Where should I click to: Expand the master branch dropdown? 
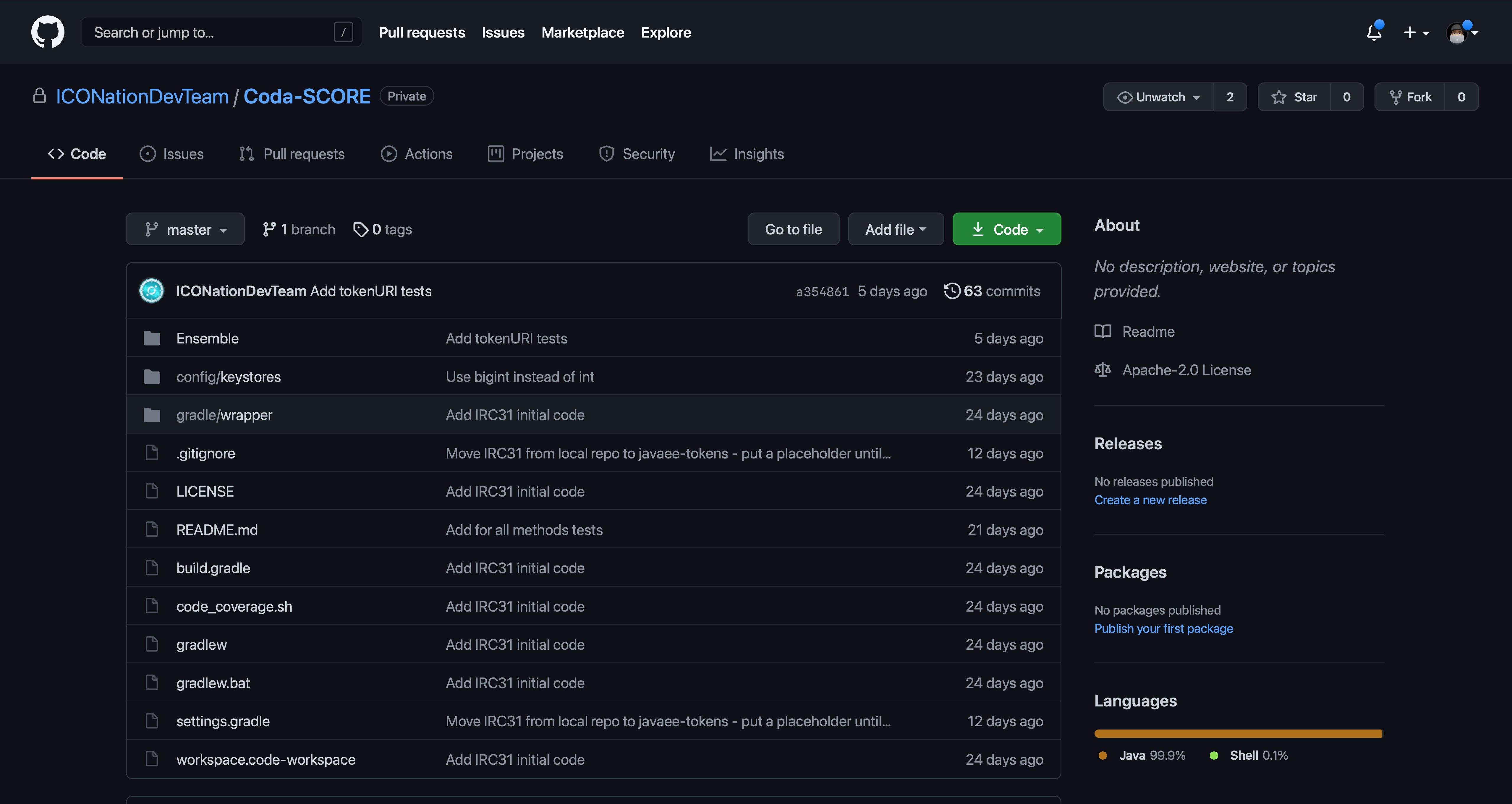tap(185, 229)
